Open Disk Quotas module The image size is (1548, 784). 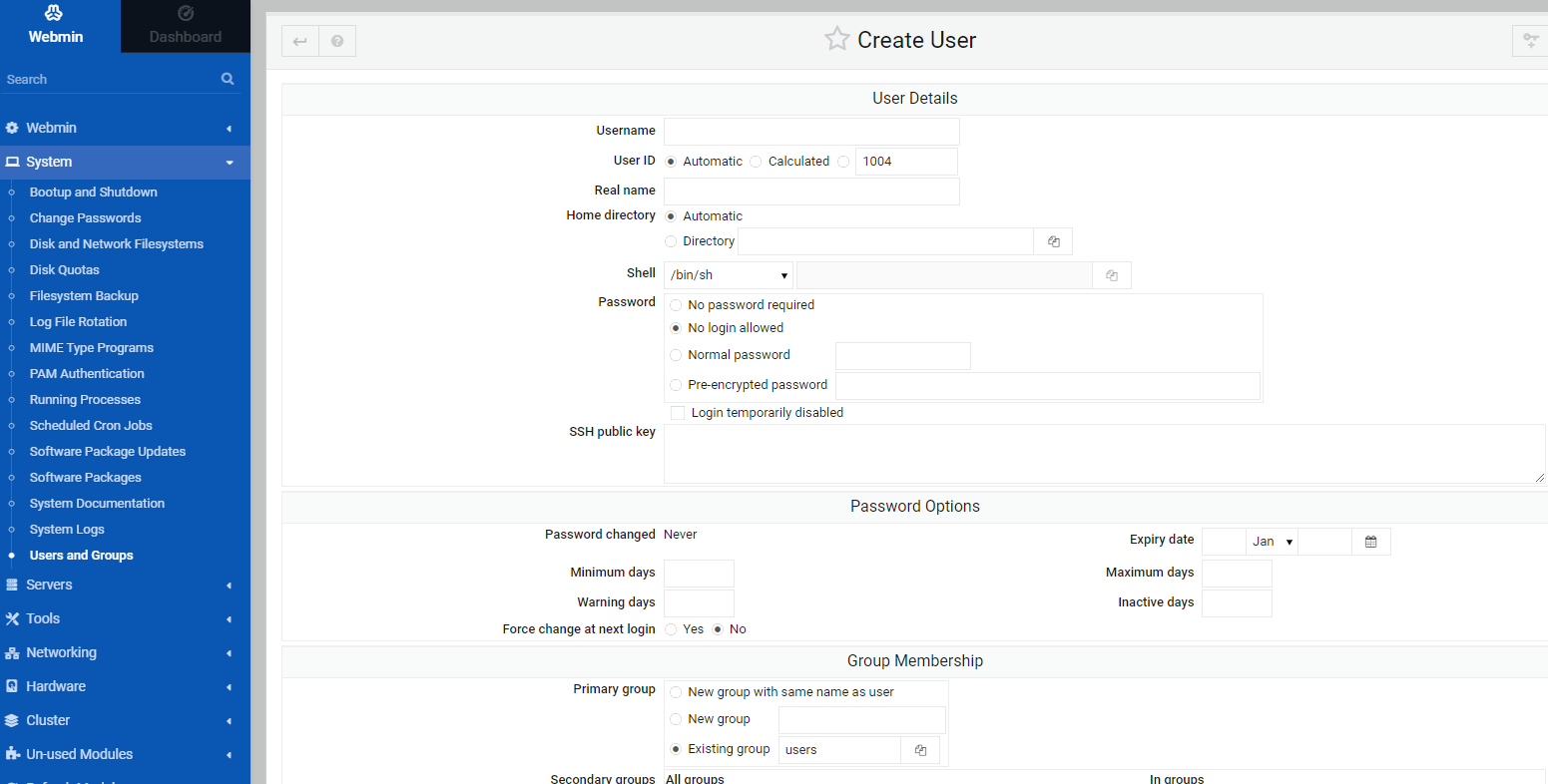64,270
